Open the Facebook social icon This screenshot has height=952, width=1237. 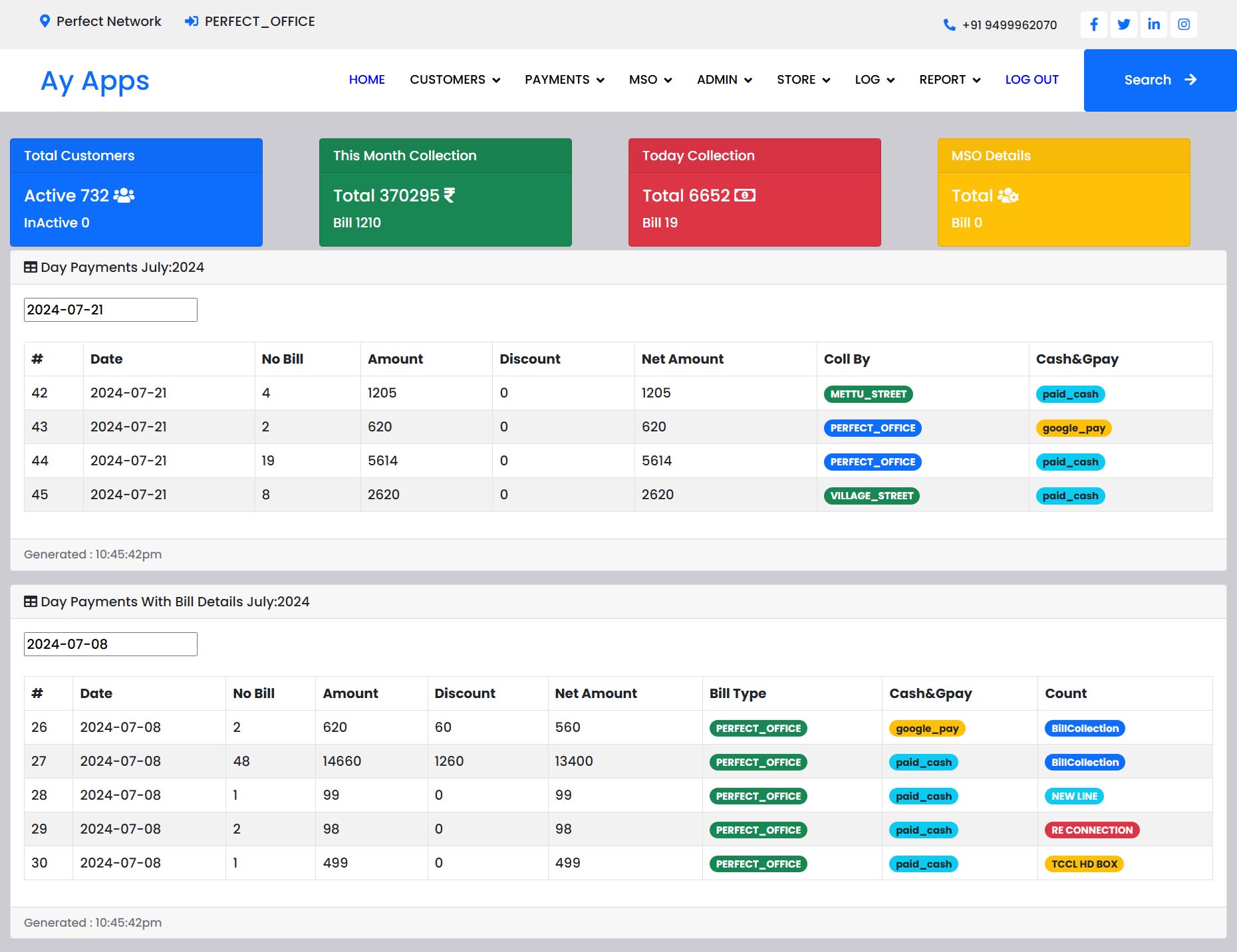1094,25
